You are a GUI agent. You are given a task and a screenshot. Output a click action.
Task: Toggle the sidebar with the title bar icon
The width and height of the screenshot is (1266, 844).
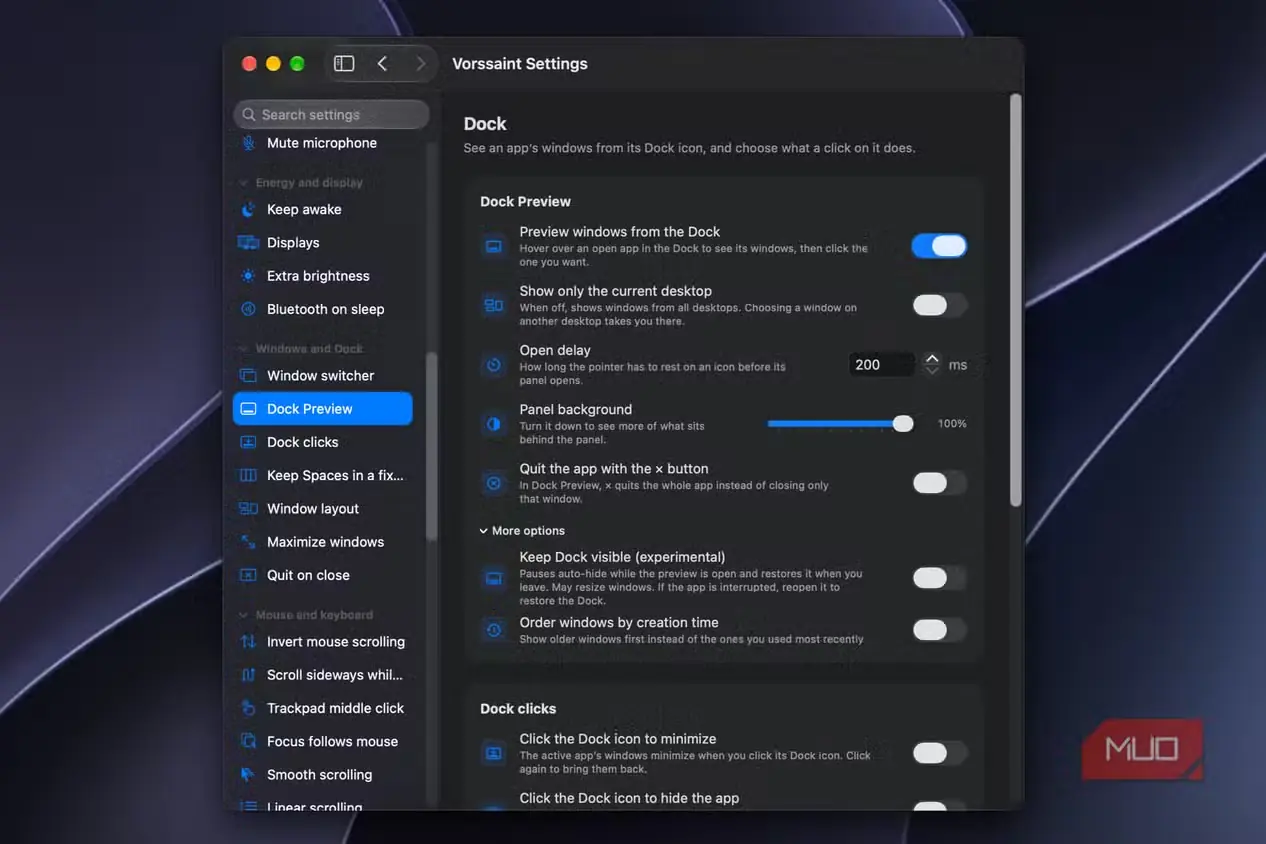(344, 63)
